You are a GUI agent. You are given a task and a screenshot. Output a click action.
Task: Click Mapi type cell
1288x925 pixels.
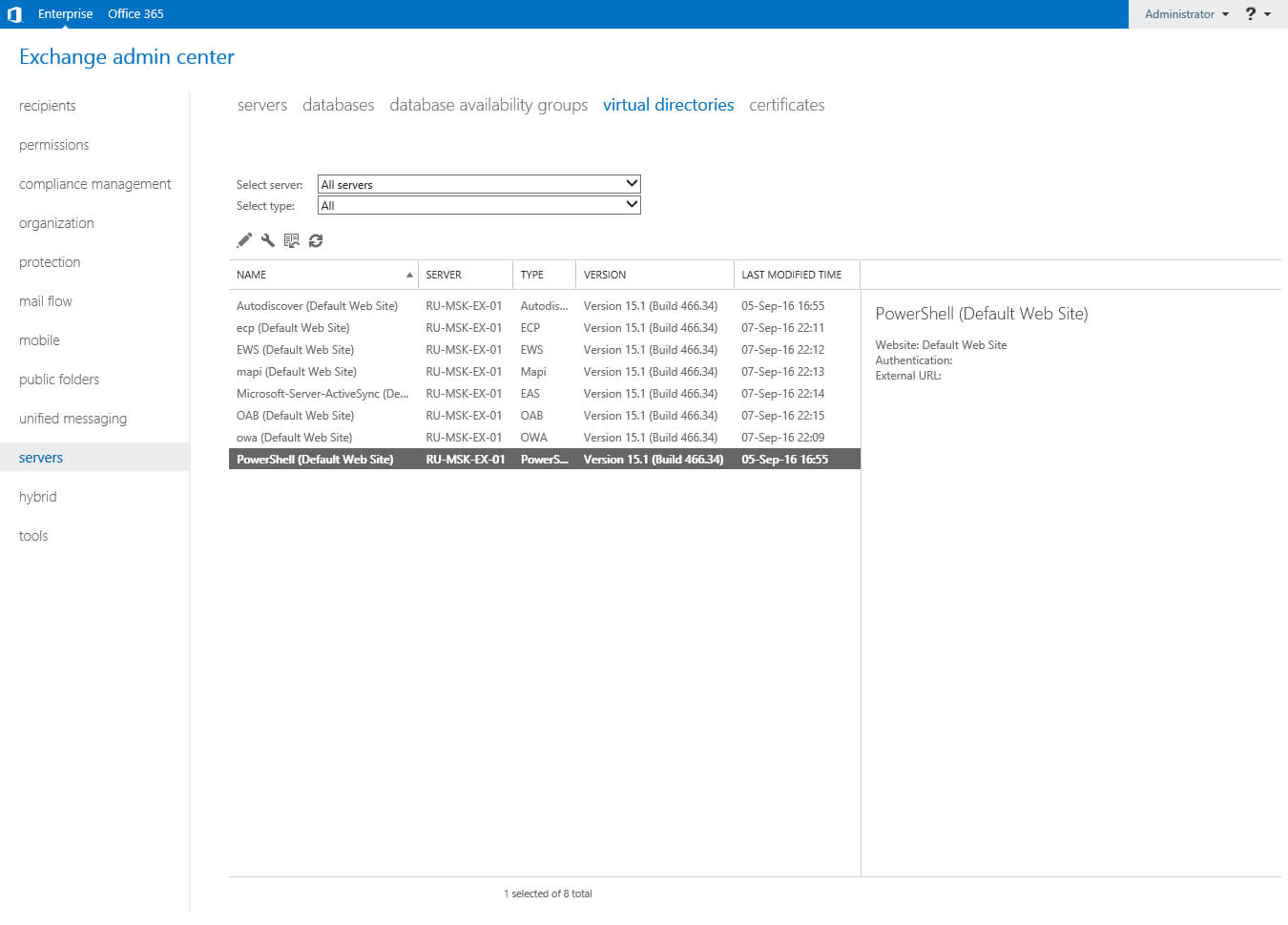point(533,372)
